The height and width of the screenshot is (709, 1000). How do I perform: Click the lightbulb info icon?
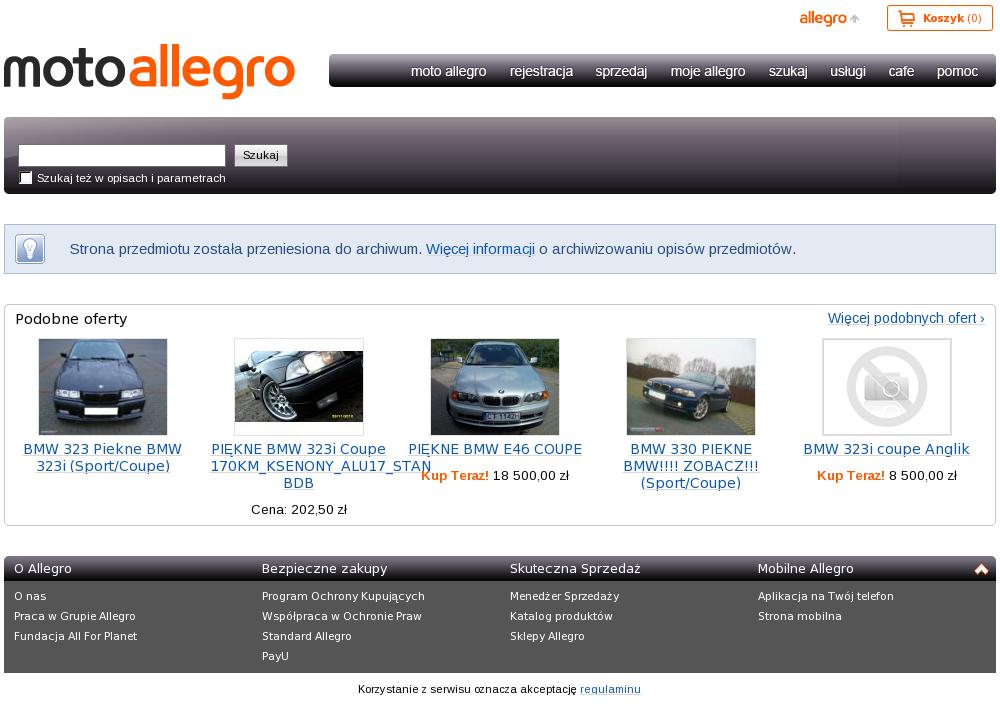[x=30, y=249]
